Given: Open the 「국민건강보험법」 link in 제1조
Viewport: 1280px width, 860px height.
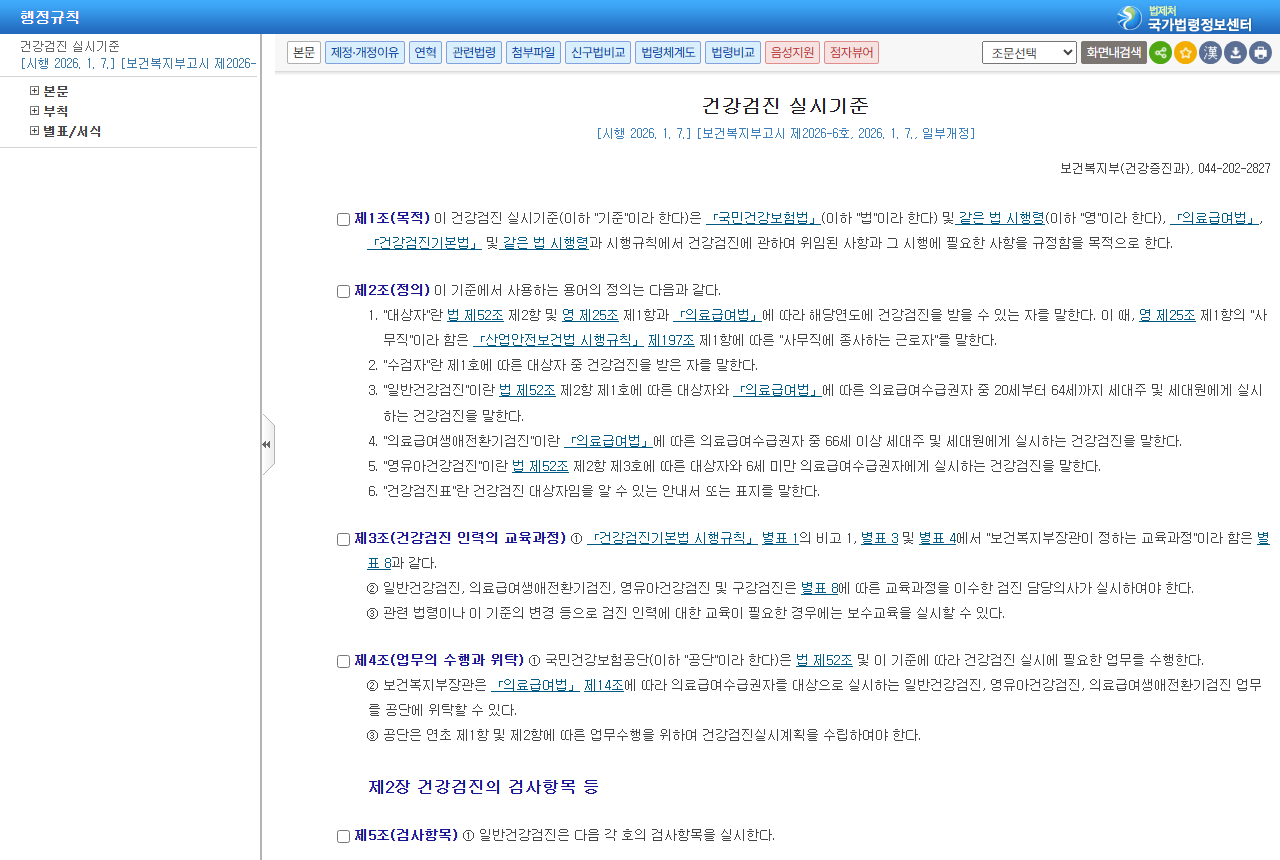Looking at the screenshot, I should point(763,218).
